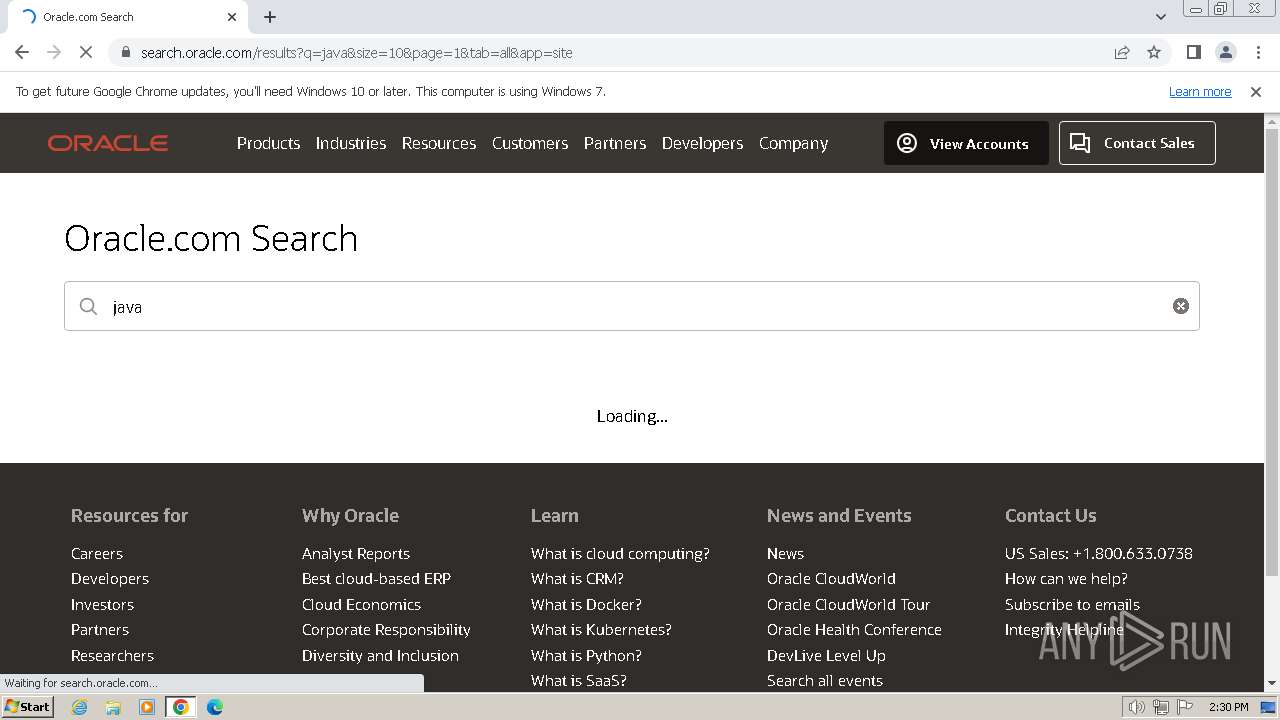Image resolution: width=1280 pixels, height=720 pixels.
Task: Stop page loading button
Action: click(86, 52)
